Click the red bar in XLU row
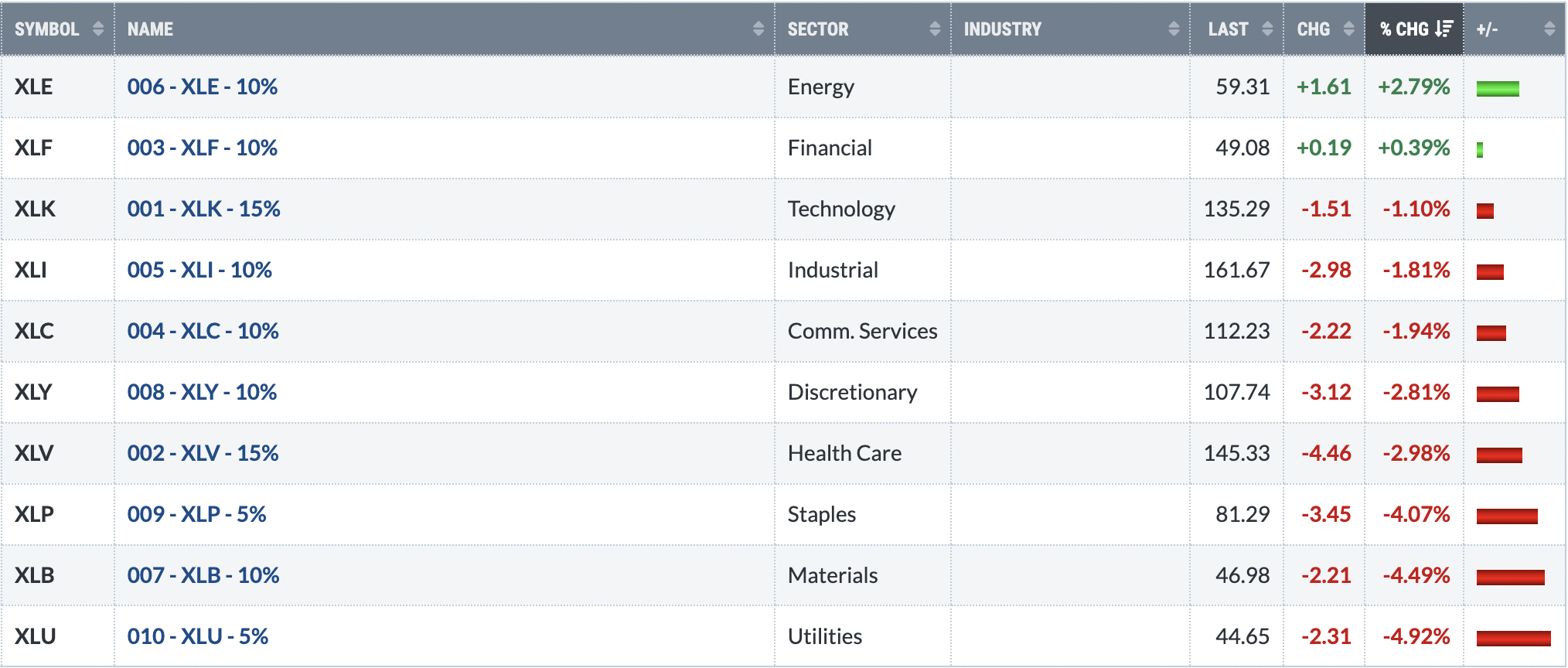The height and width of the screenshot is (668, 1568). 1514,639
